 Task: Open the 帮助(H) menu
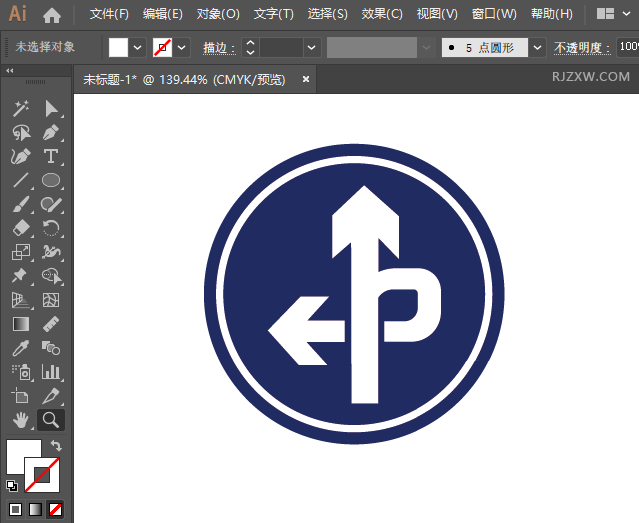(551, 14)
